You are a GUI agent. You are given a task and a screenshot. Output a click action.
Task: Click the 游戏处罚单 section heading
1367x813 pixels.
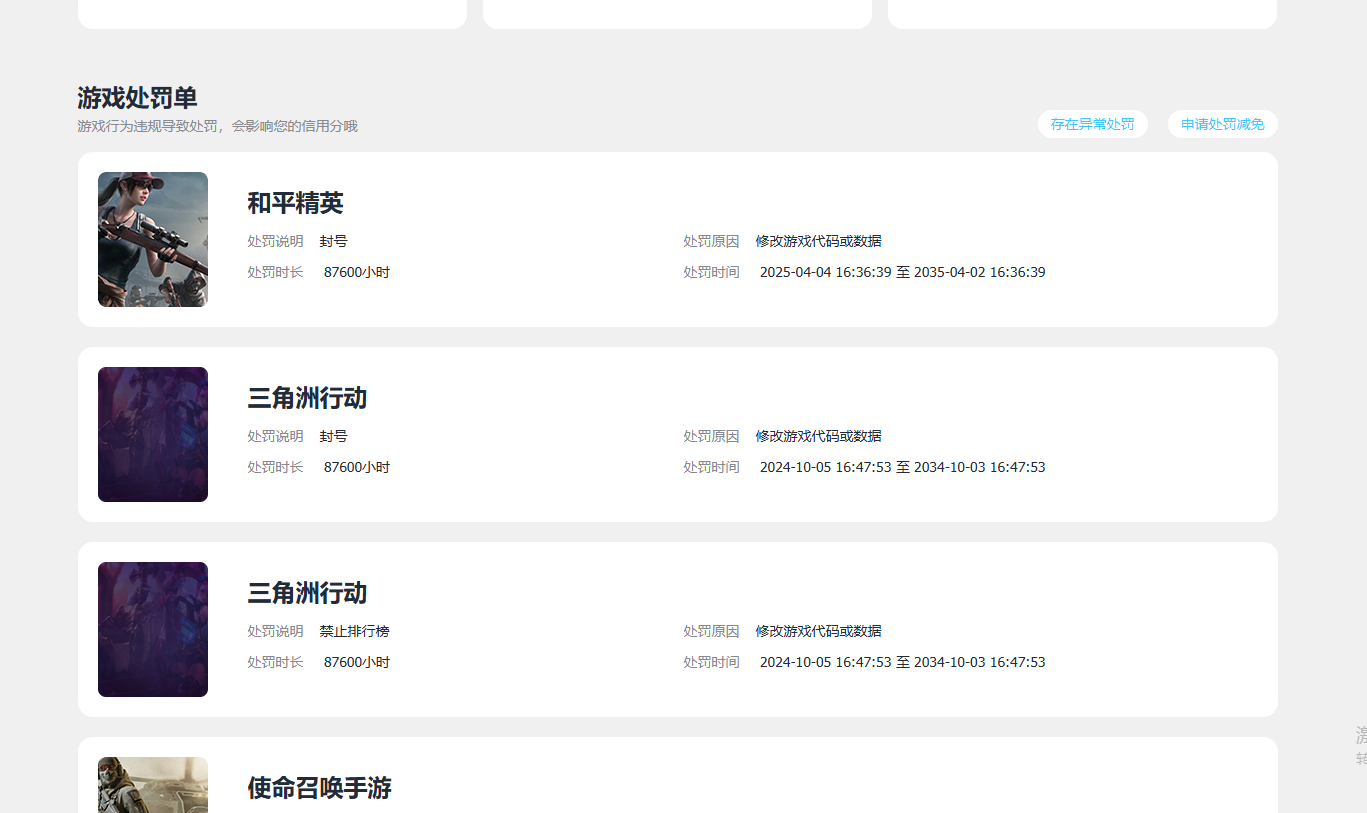point(137,98)
